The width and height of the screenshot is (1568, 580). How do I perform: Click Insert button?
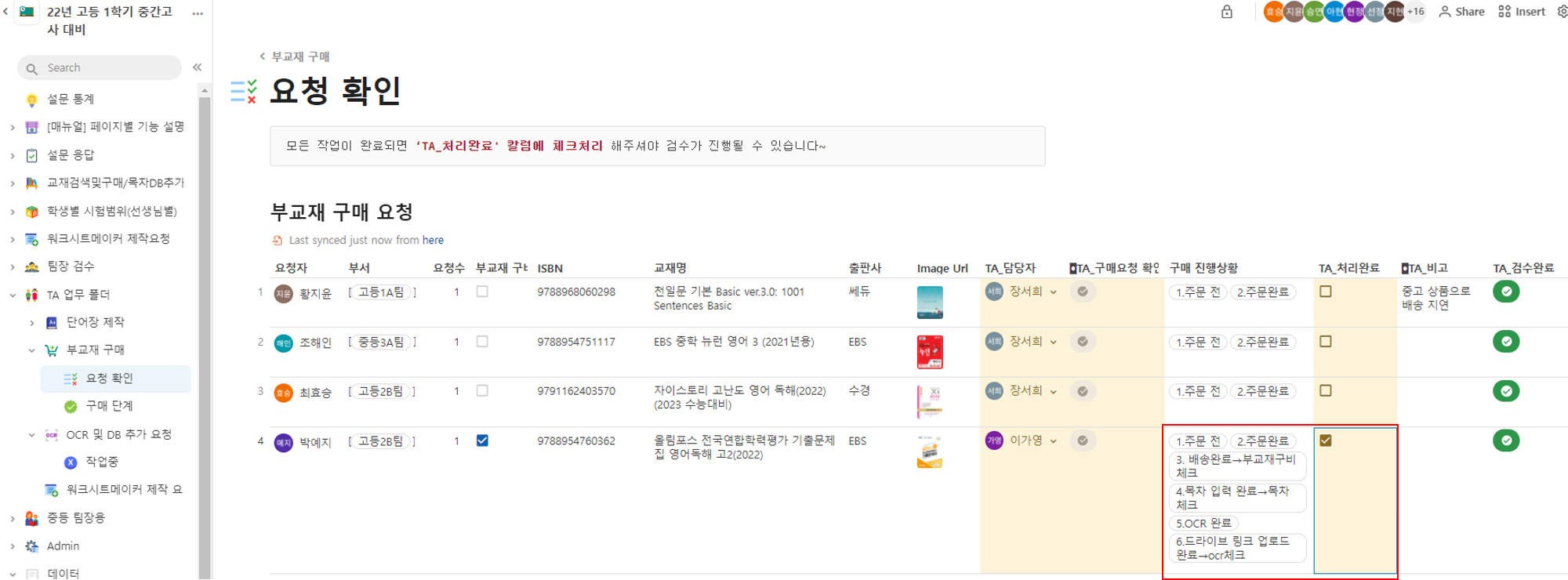1522,12
